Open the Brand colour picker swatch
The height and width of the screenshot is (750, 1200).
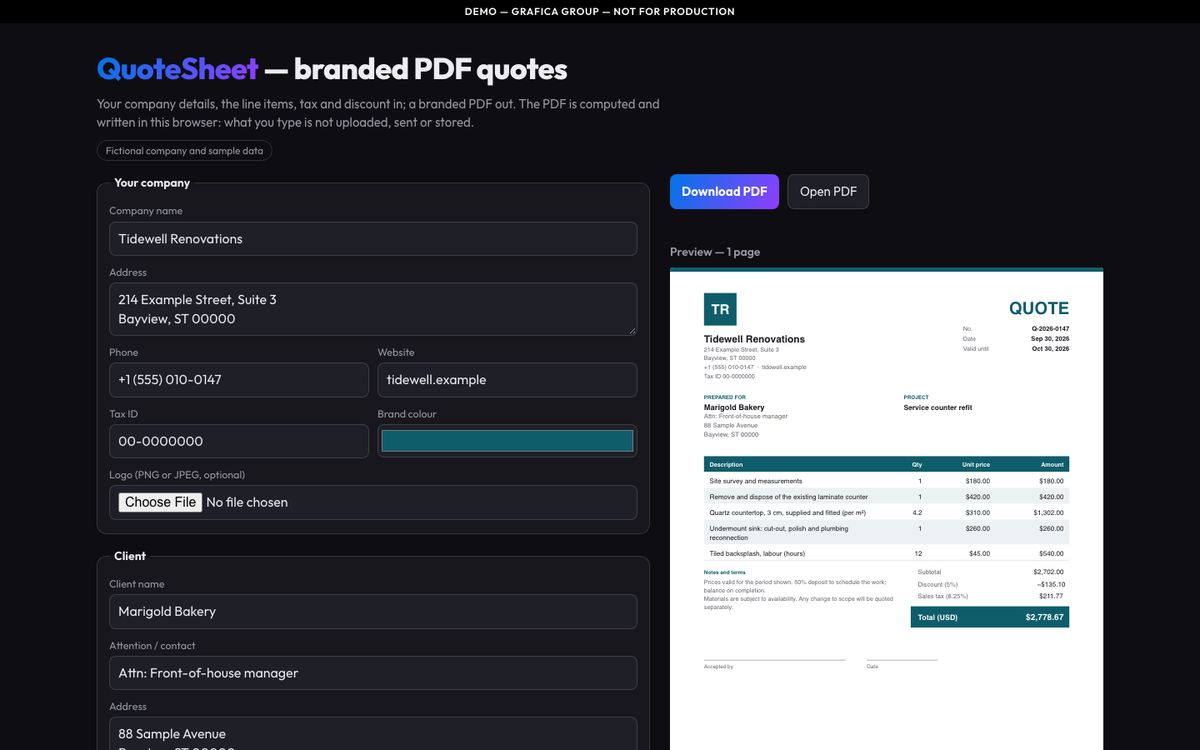click(507, 441)
